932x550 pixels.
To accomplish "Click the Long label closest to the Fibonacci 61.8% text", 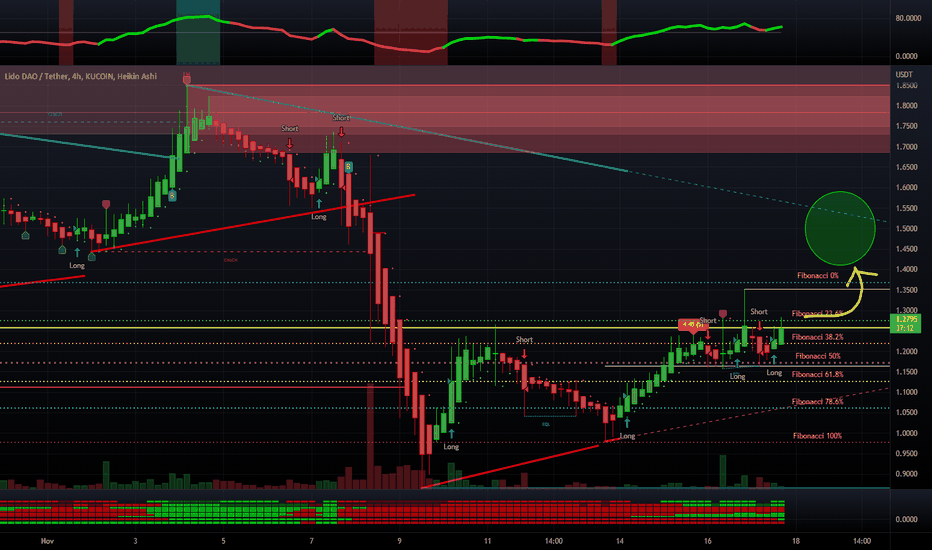I will tap(774, 373).
